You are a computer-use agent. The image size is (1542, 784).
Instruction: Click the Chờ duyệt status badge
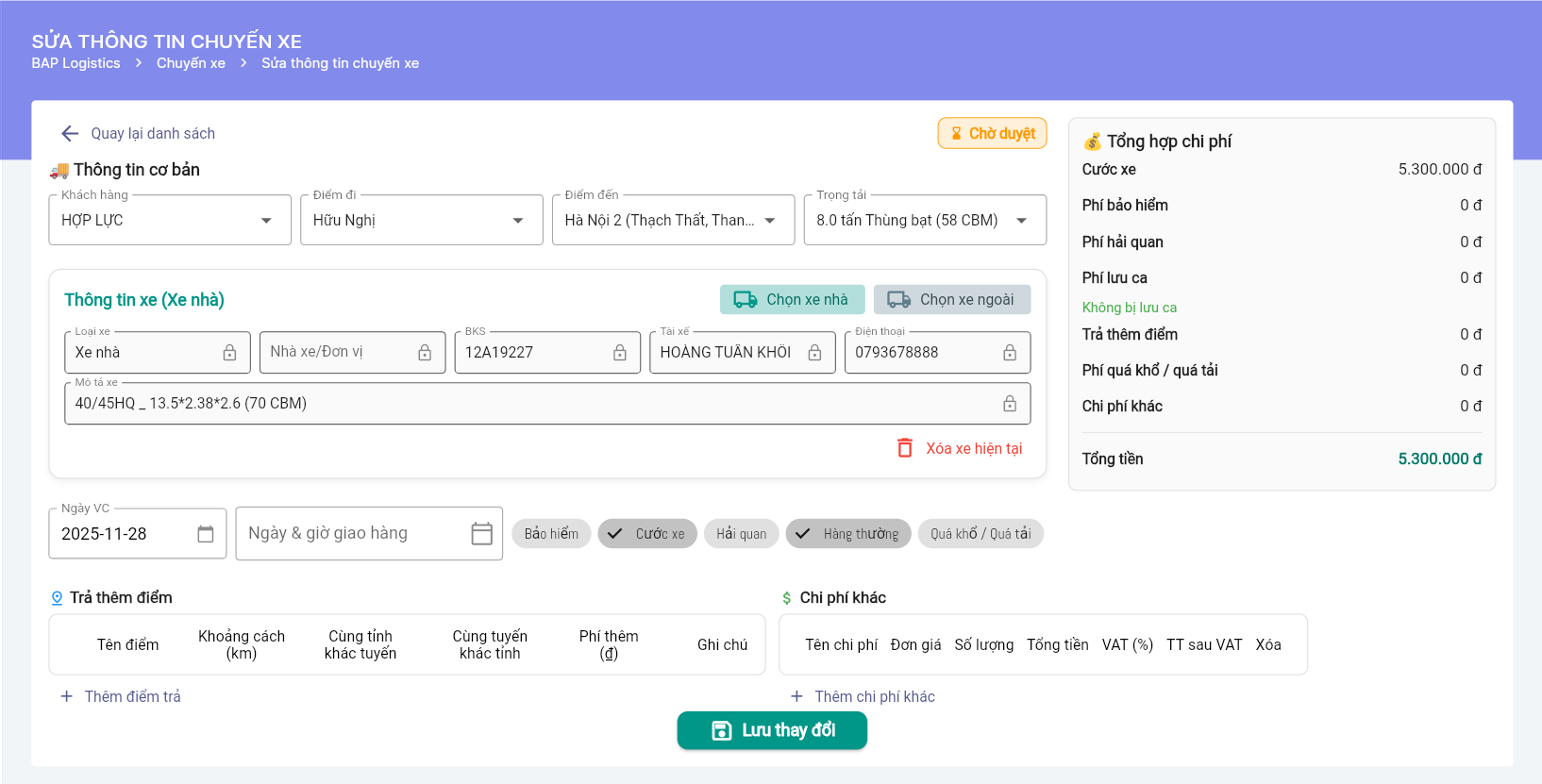(992, 133)
